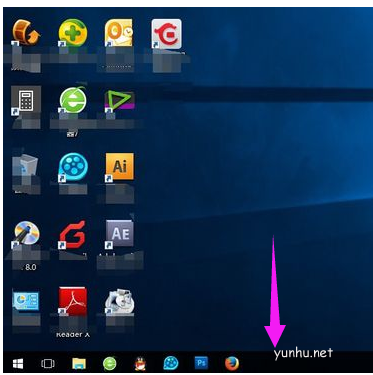373x375 pixels.
Task: Open Photoshop from the taskbar
Action: click(201, 363)
